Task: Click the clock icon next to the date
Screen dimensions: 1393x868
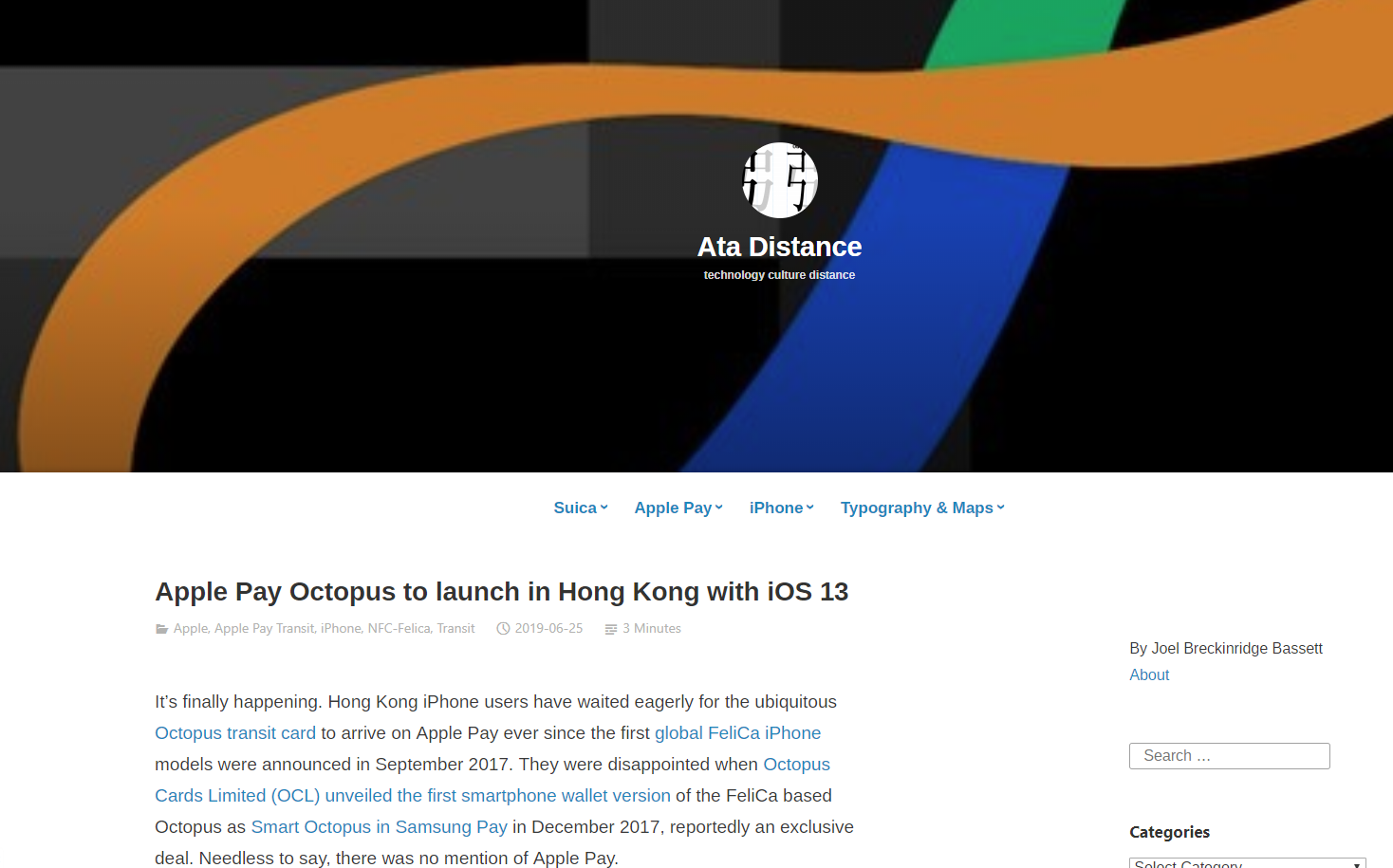Action: [x=503, y=629]
